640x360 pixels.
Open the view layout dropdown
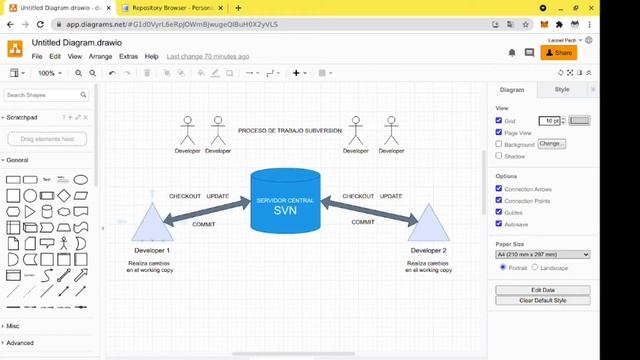pos(17,73)
